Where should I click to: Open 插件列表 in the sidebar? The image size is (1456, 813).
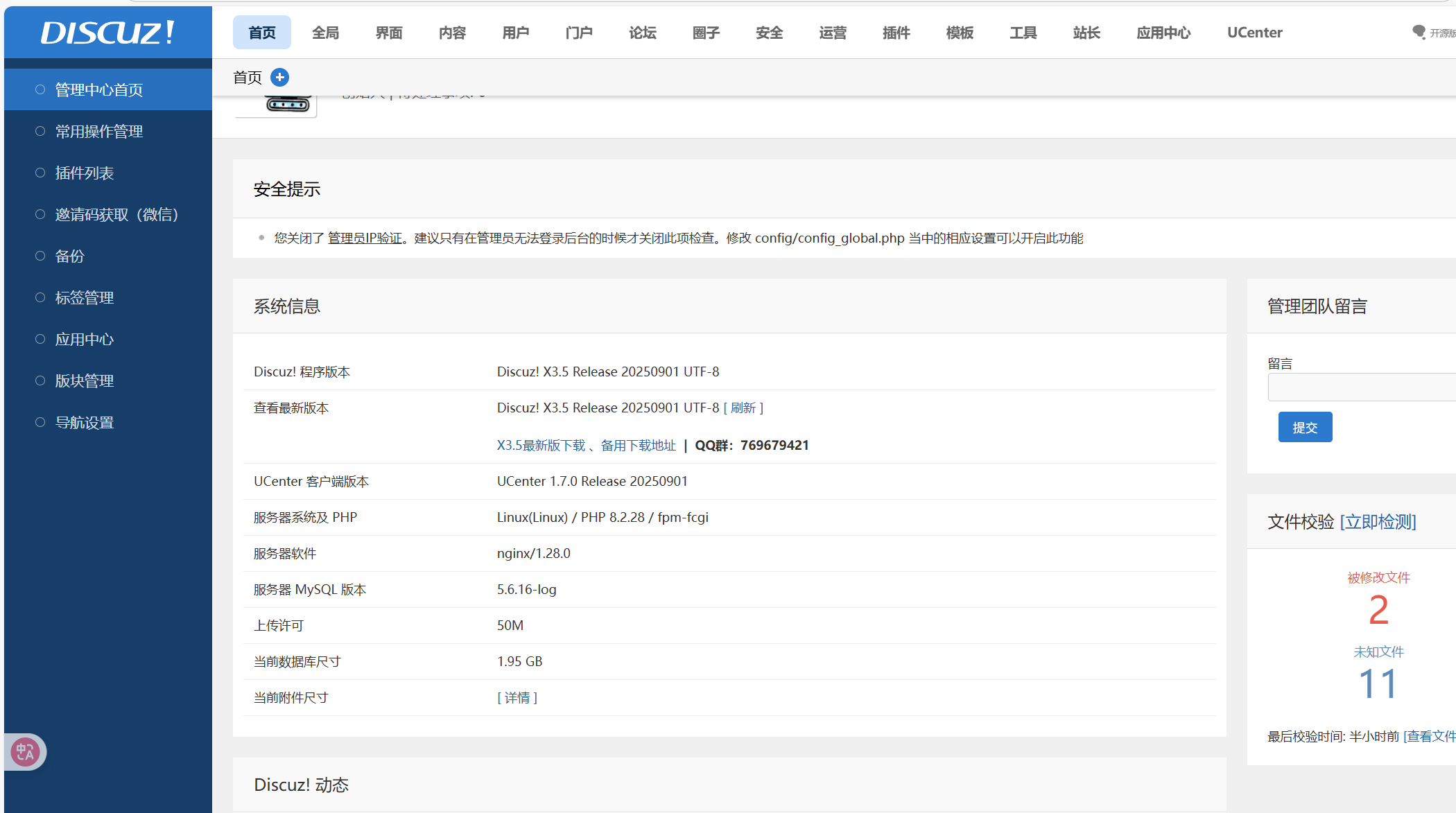click(85, 173)
